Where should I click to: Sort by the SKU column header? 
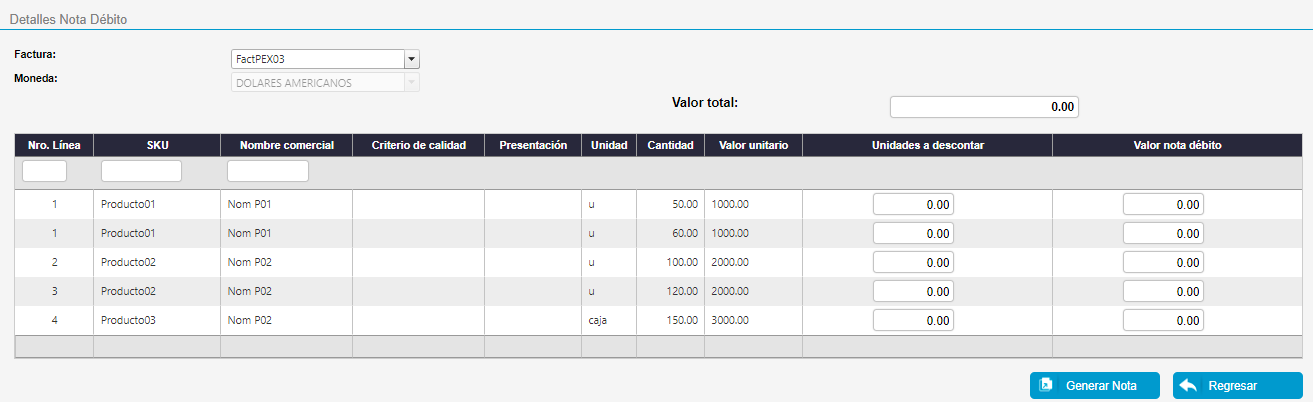click(x=157, y=145)
